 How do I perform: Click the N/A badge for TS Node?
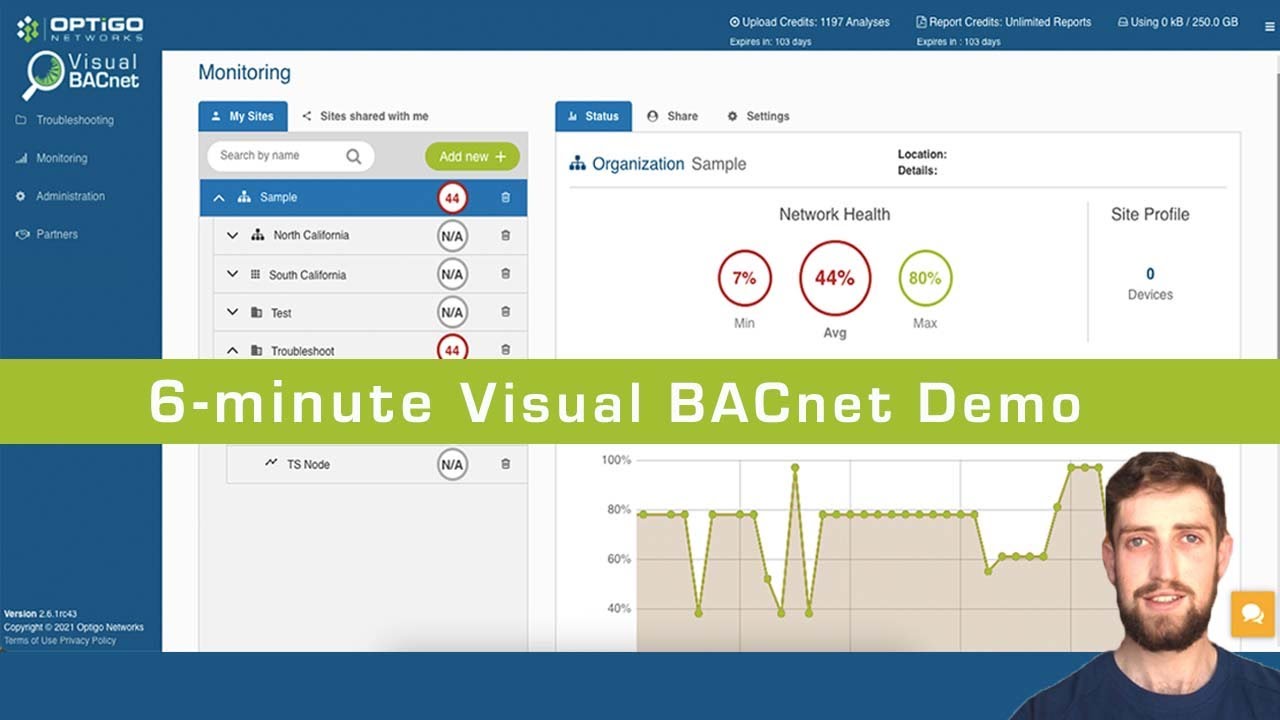[452, 464]
